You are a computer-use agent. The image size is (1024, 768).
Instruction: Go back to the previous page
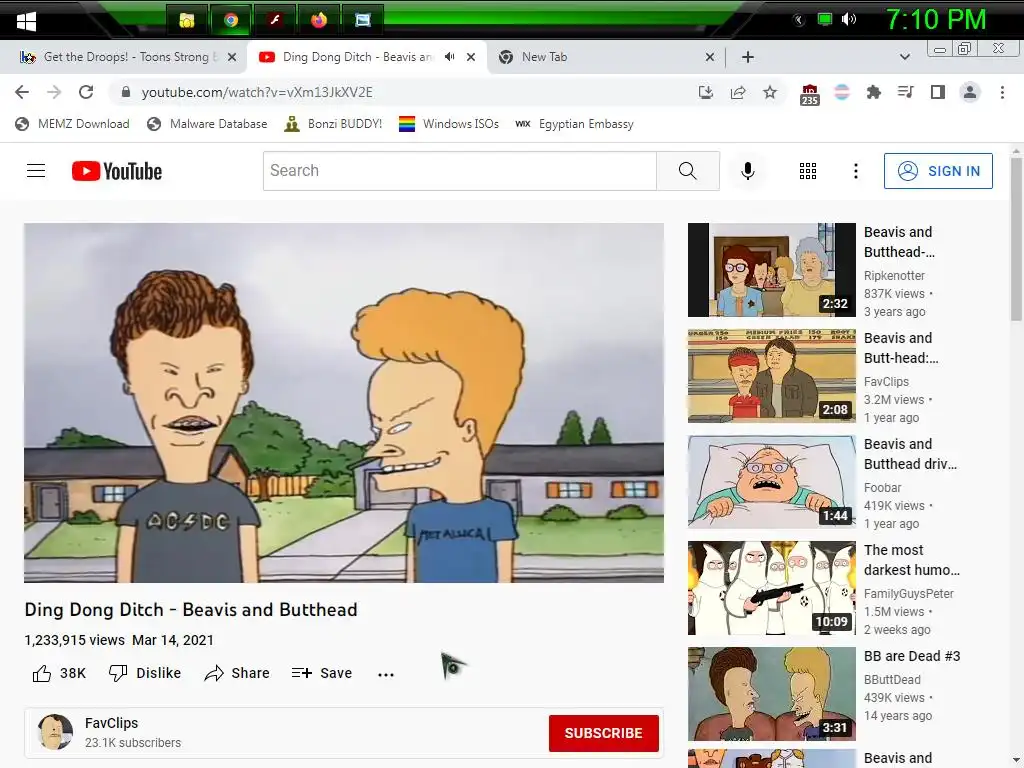(x=22, y=92)
